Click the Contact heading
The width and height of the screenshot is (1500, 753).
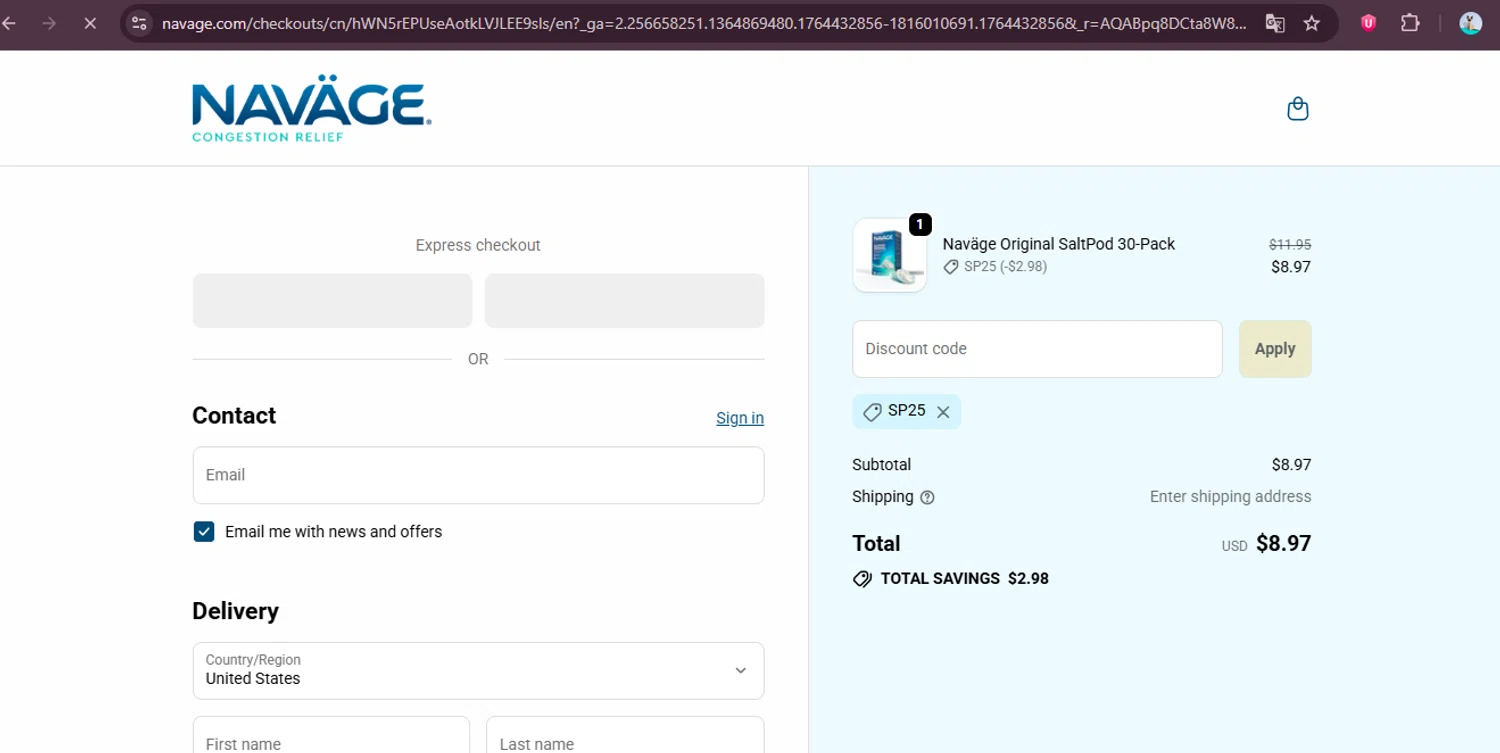[234, 416]
